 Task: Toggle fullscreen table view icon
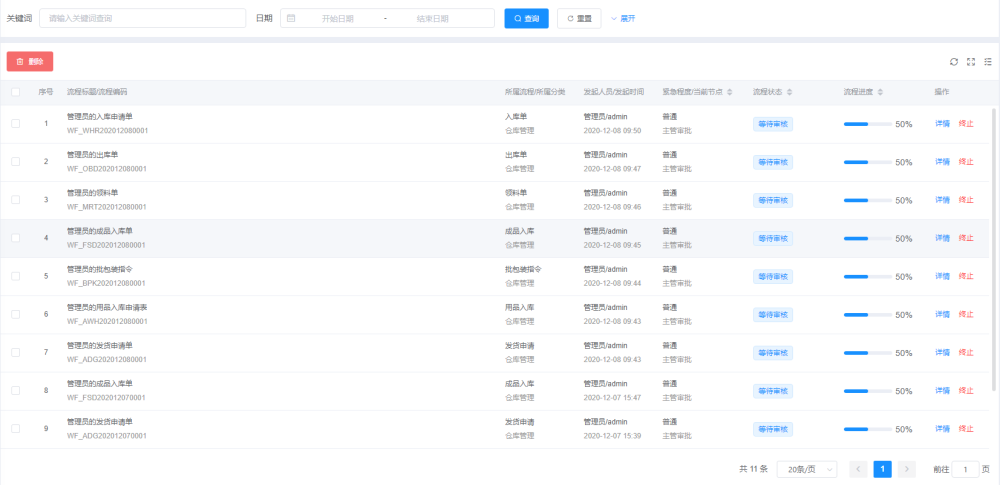coord(971,62)
